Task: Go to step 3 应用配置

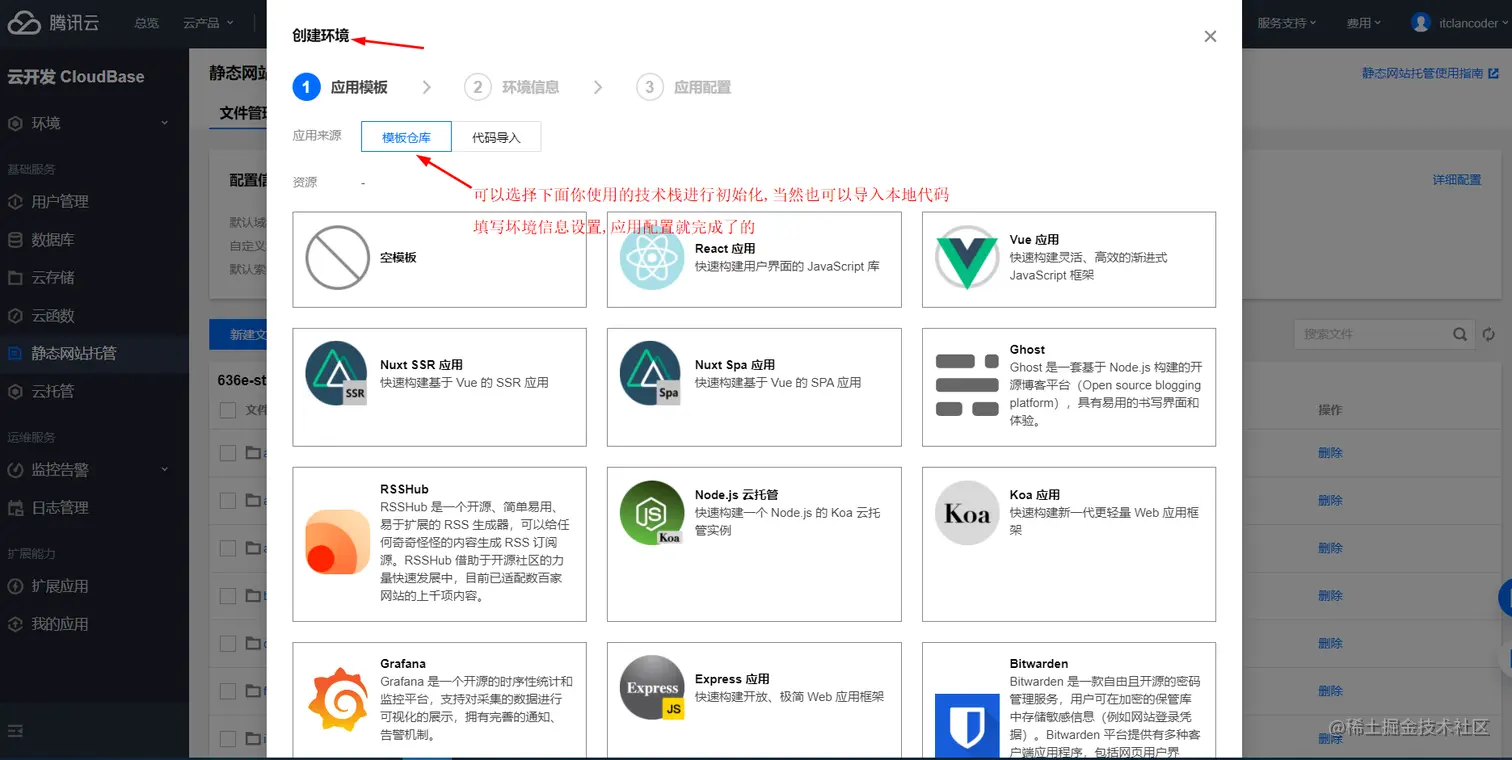Action: (684, 87)
